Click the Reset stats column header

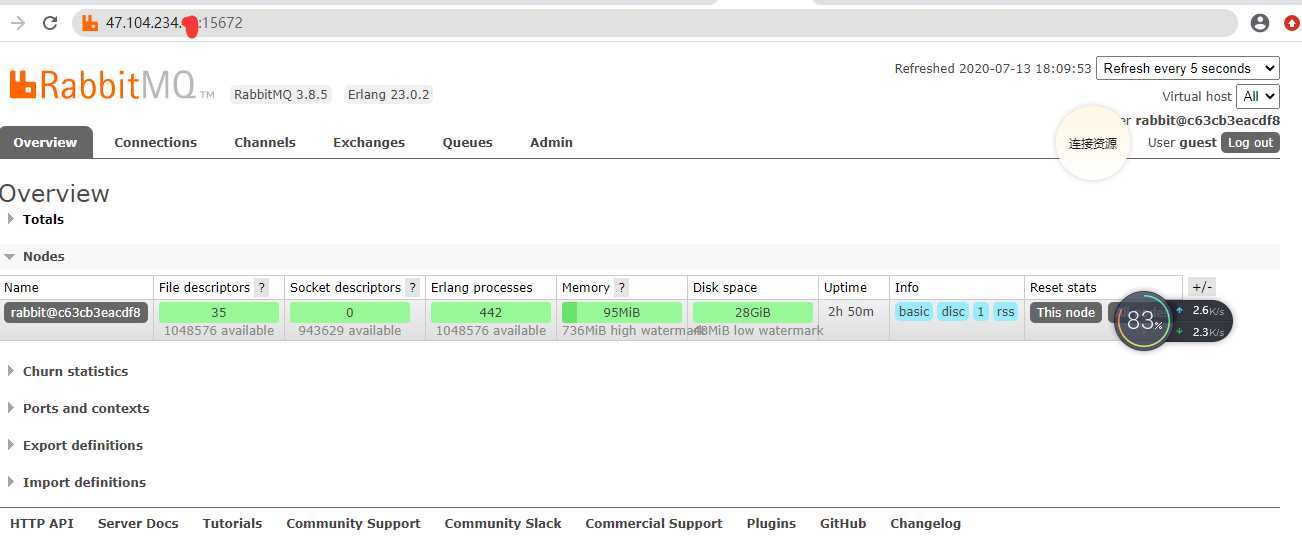[1063, 287]
